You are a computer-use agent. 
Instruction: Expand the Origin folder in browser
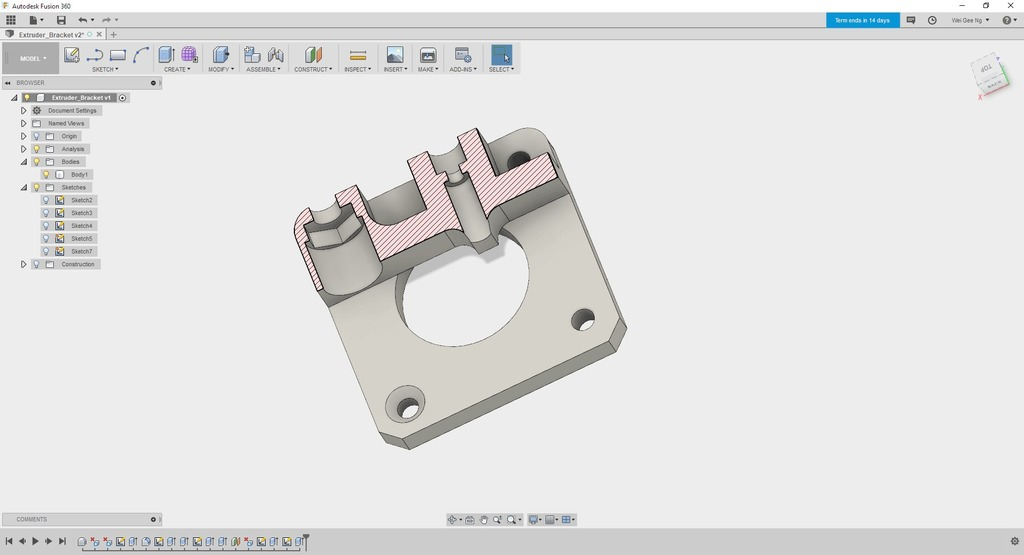click(23, 136)
